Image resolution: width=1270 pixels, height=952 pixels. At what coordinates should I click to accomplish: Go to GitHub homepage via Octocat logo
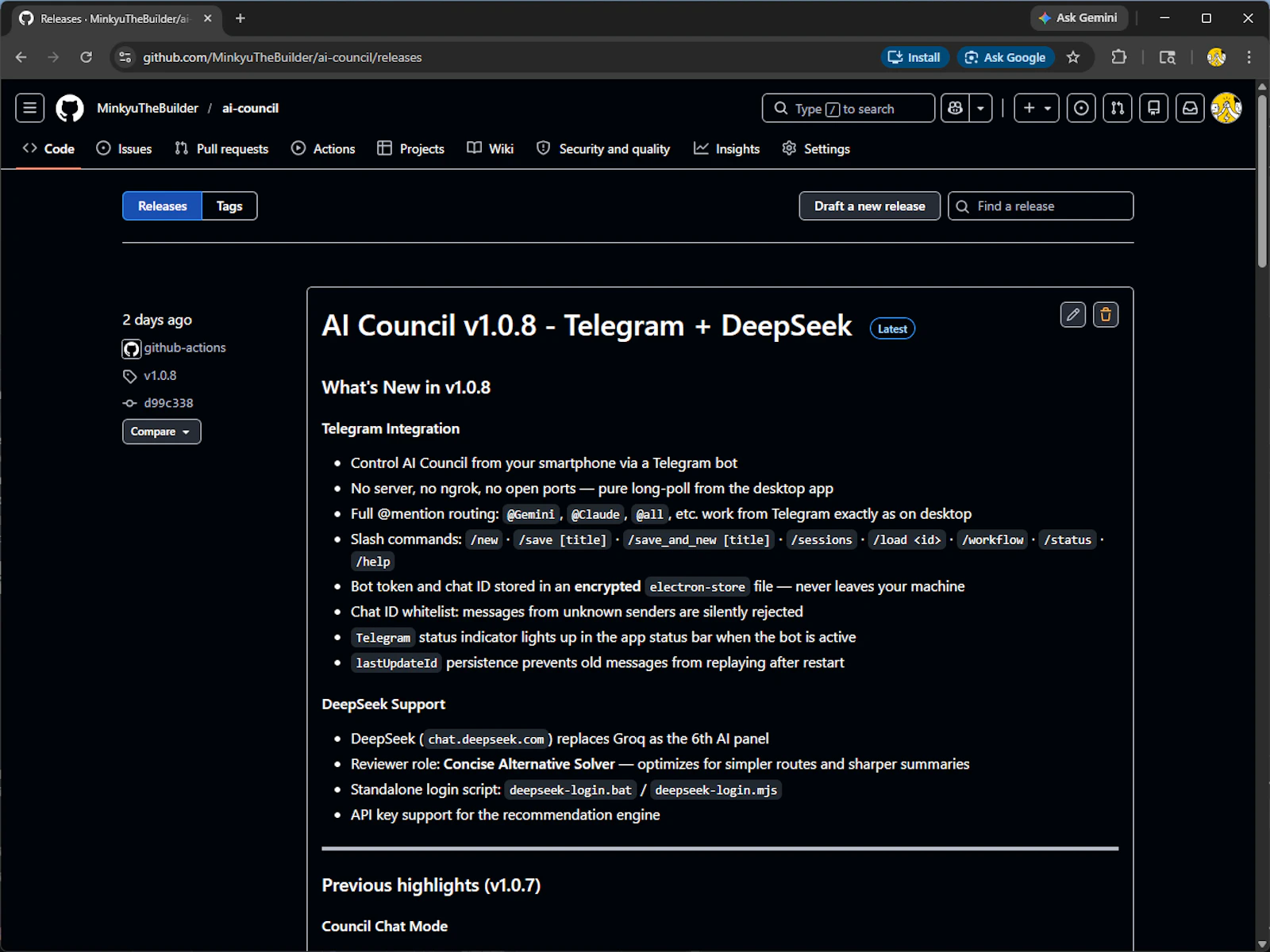[70, 108]
